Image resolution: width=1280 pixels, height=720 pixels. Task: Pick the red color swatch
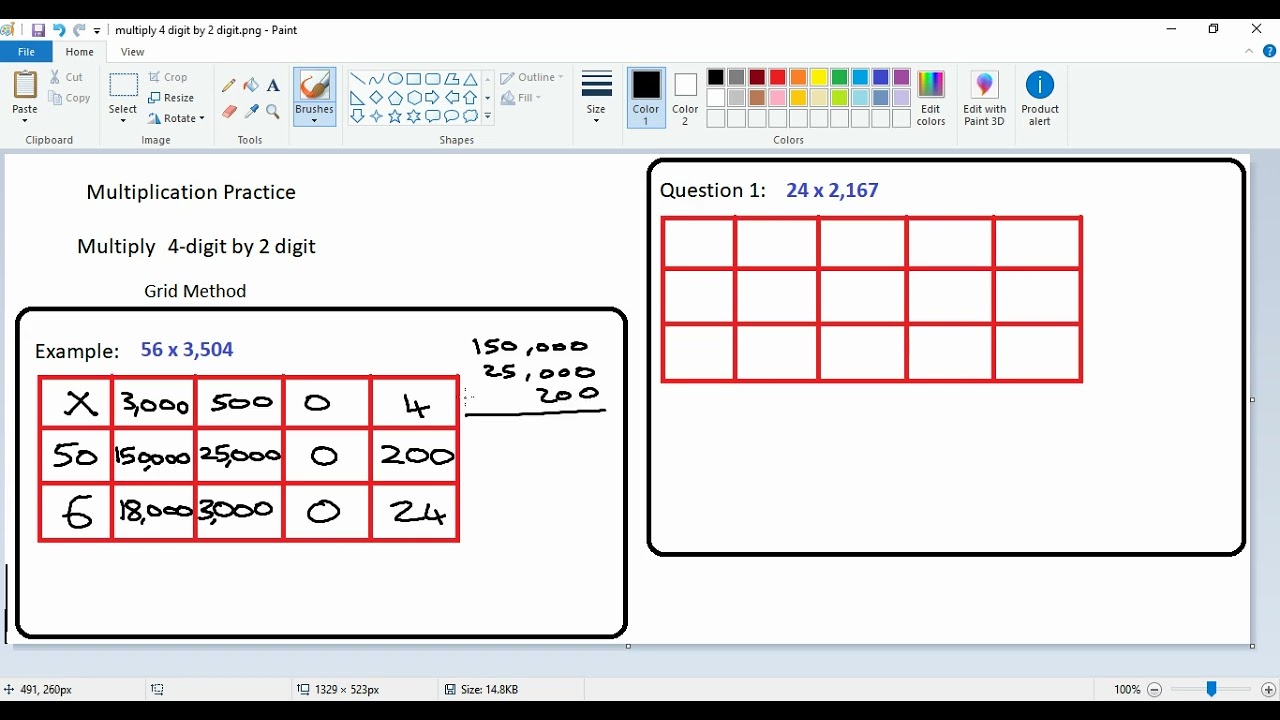778,77
